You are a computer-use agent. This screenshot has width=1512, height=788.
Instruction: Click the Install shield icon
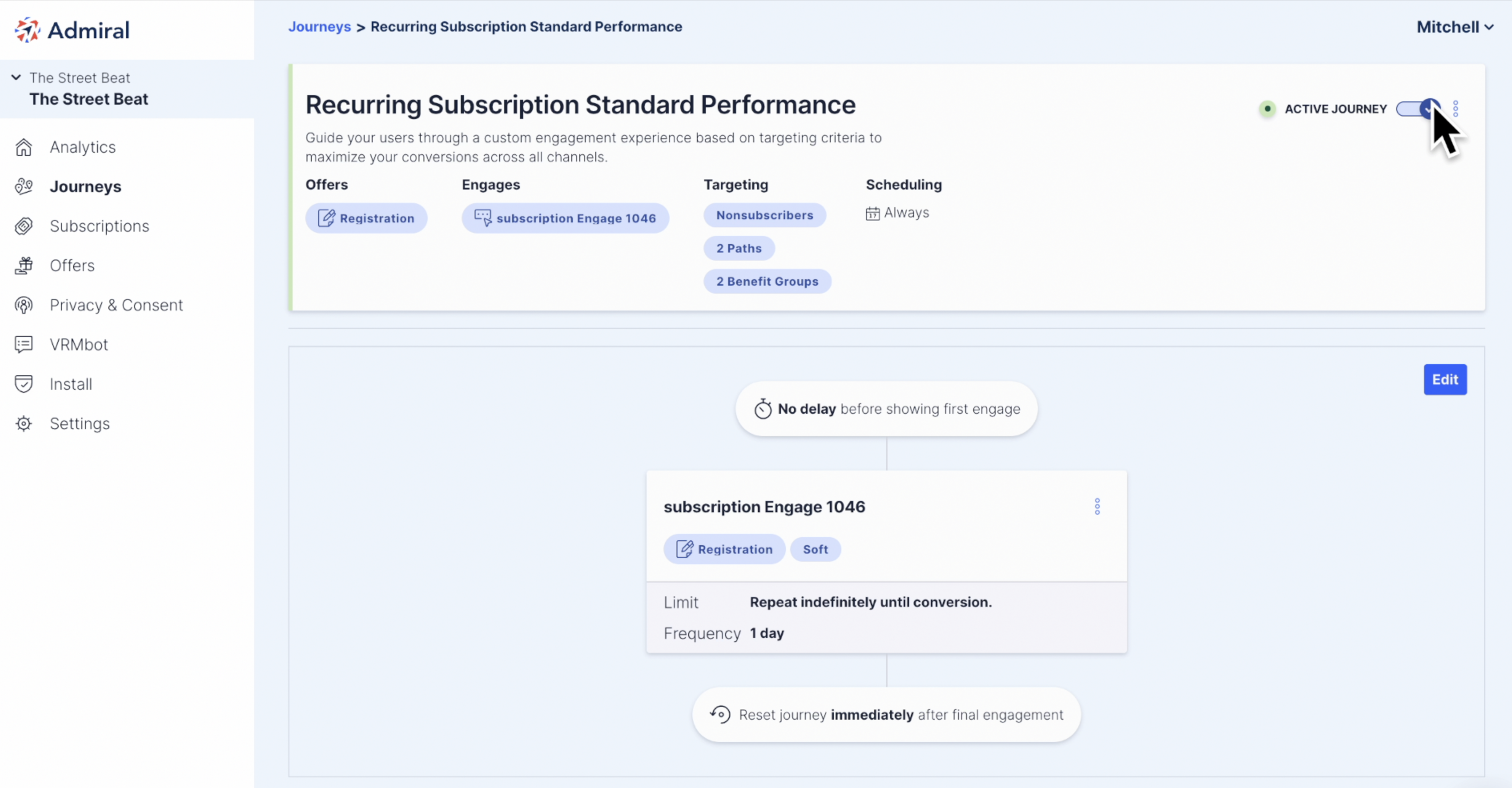coord(23,384)
